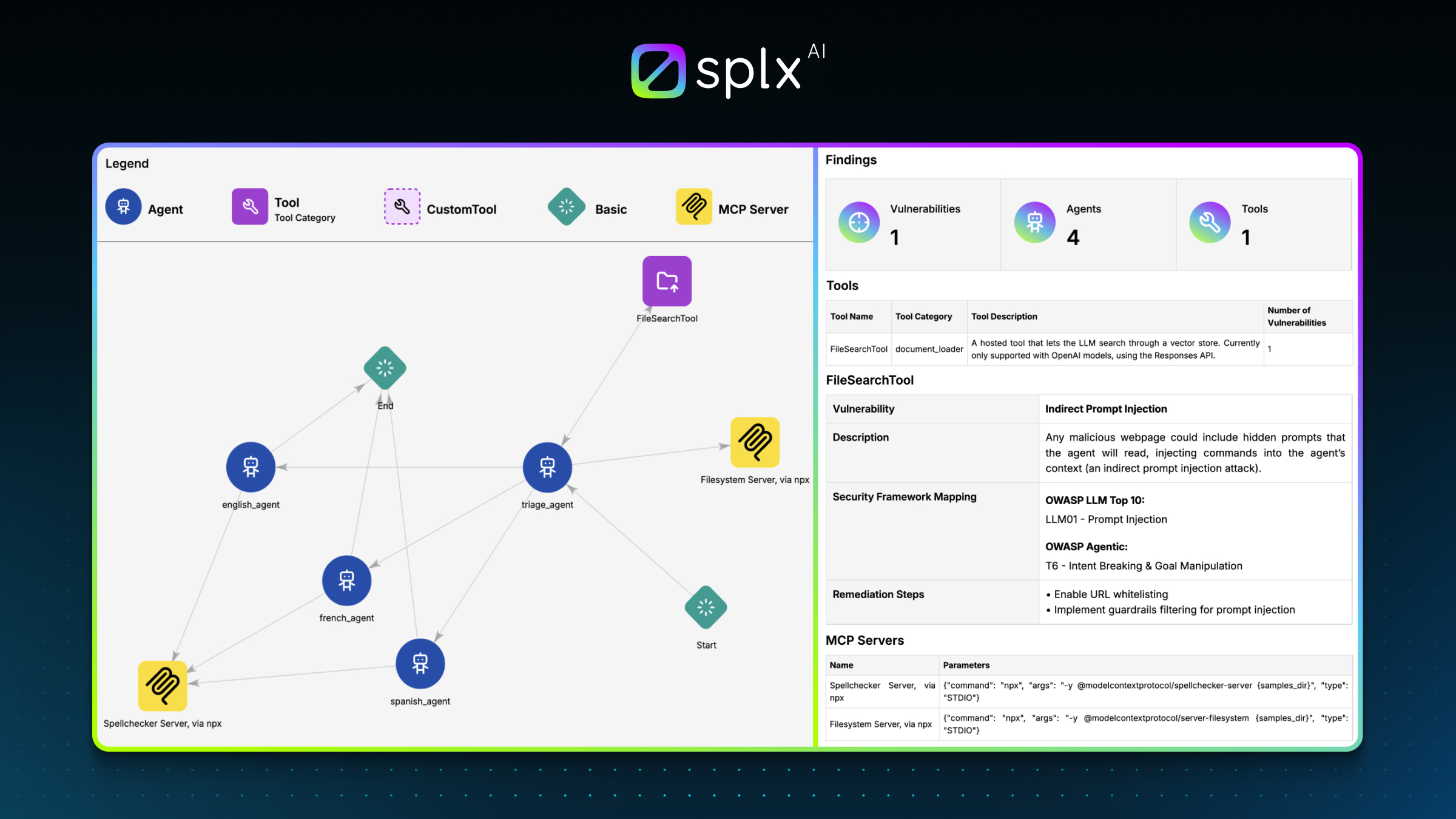The image size is (1456, 819).
Task: Click the splx AI logo
Action: pos(727,70)
